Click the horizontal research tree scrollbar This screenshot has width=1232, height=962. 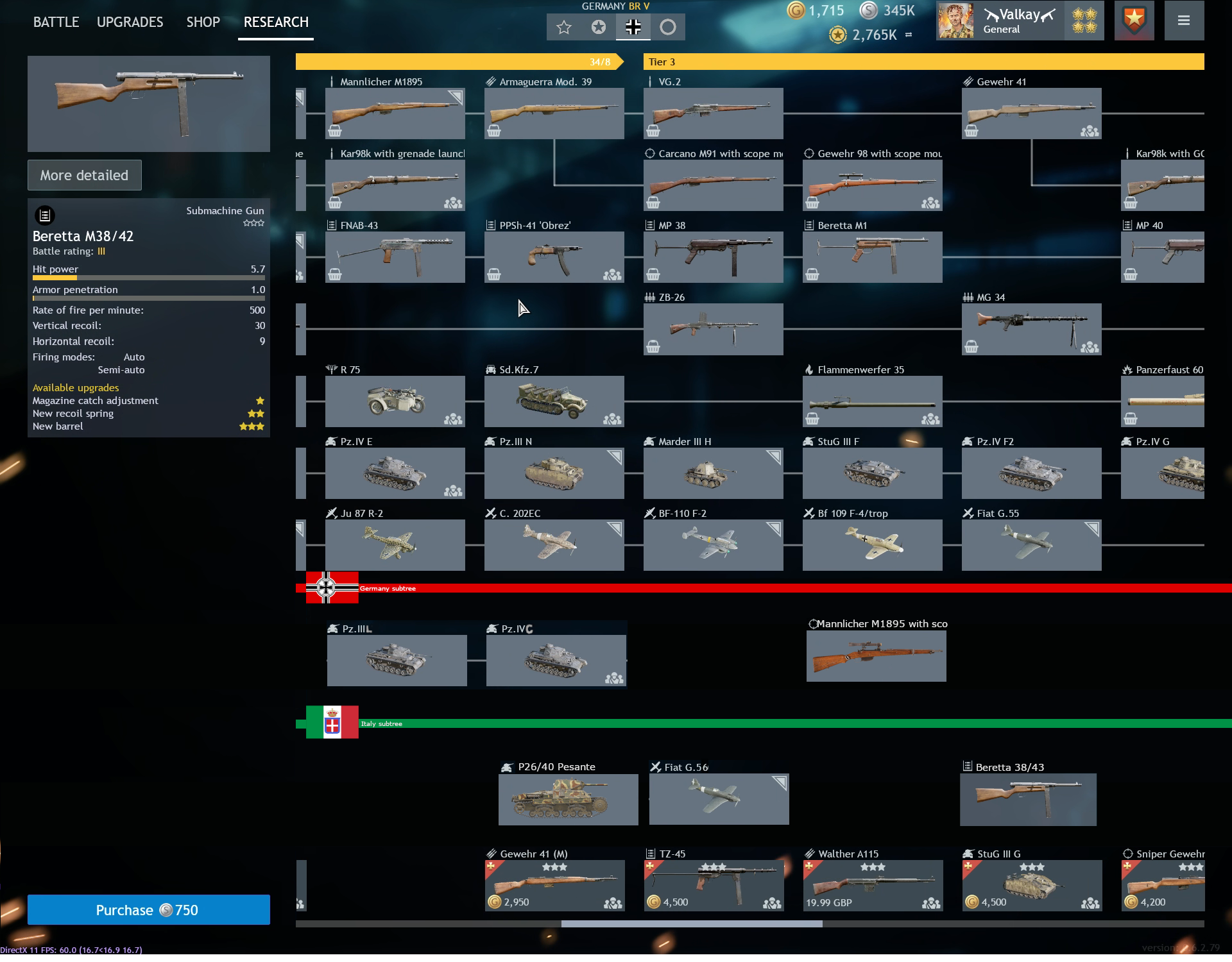coord(692,924)
